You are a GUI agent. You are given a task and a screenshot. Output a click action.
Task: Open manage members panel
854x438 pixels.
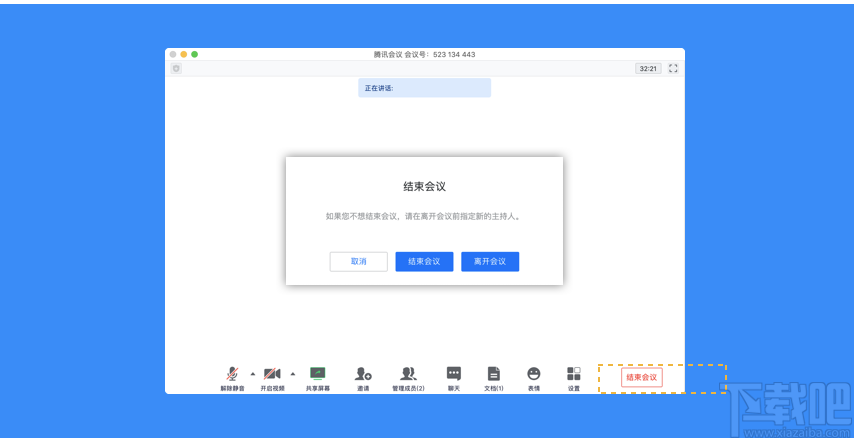[408, 374]
